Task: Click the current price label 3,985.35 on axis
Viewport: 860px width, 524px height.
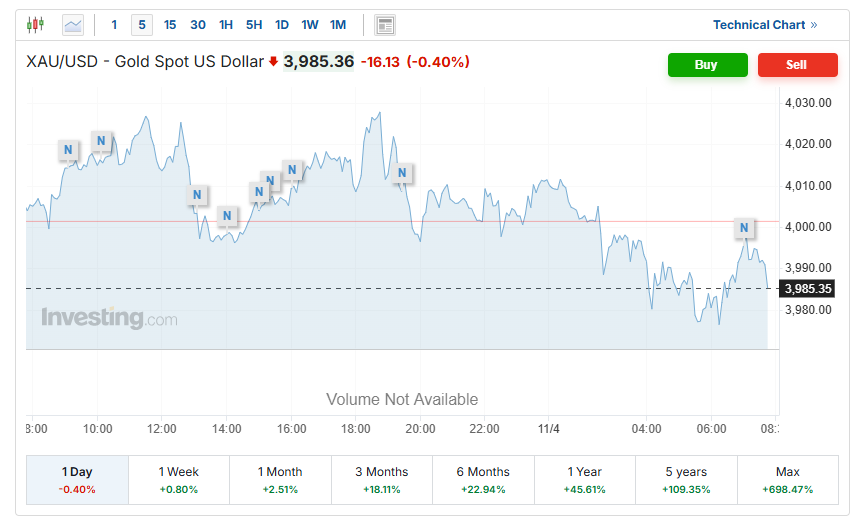Action: click(808, 289)
